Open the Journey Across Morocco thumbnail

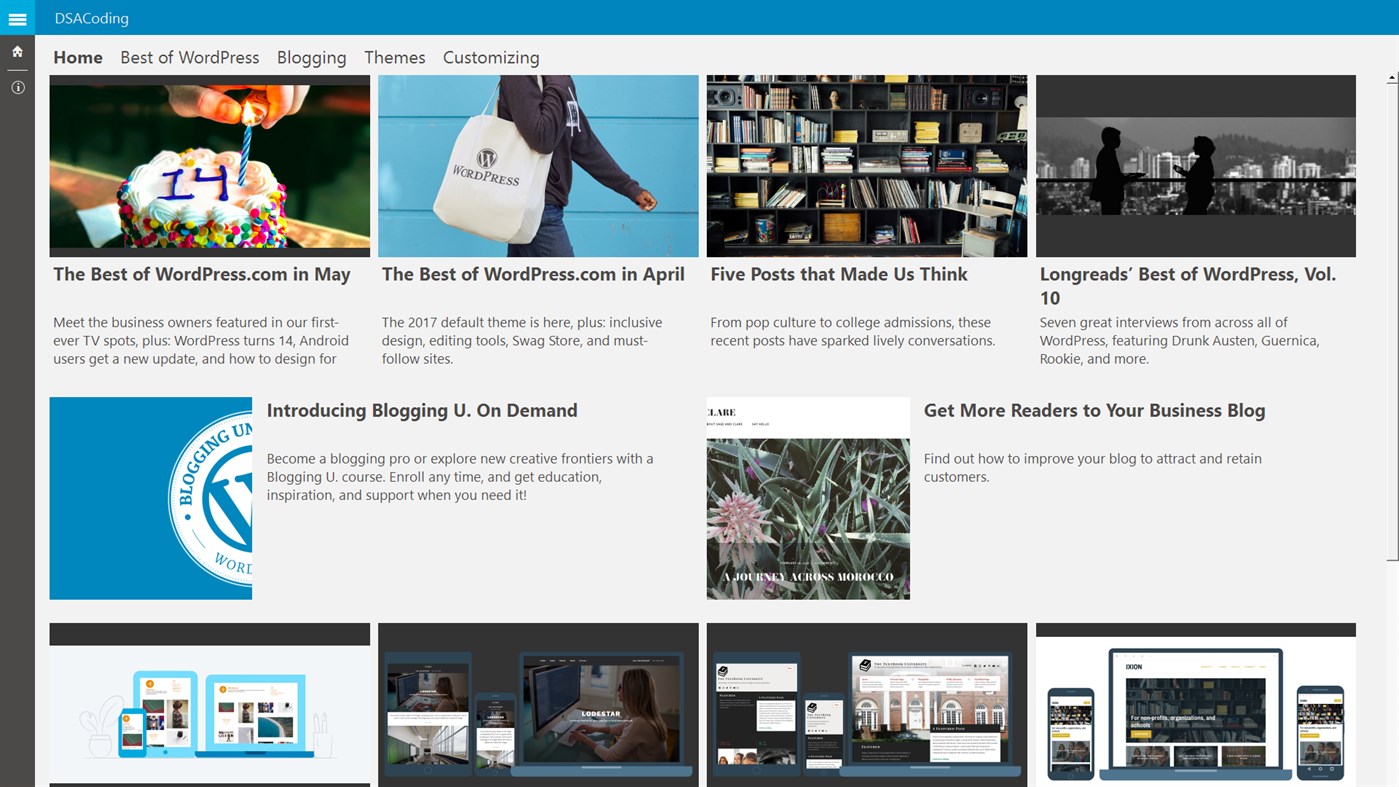(808, 498)
